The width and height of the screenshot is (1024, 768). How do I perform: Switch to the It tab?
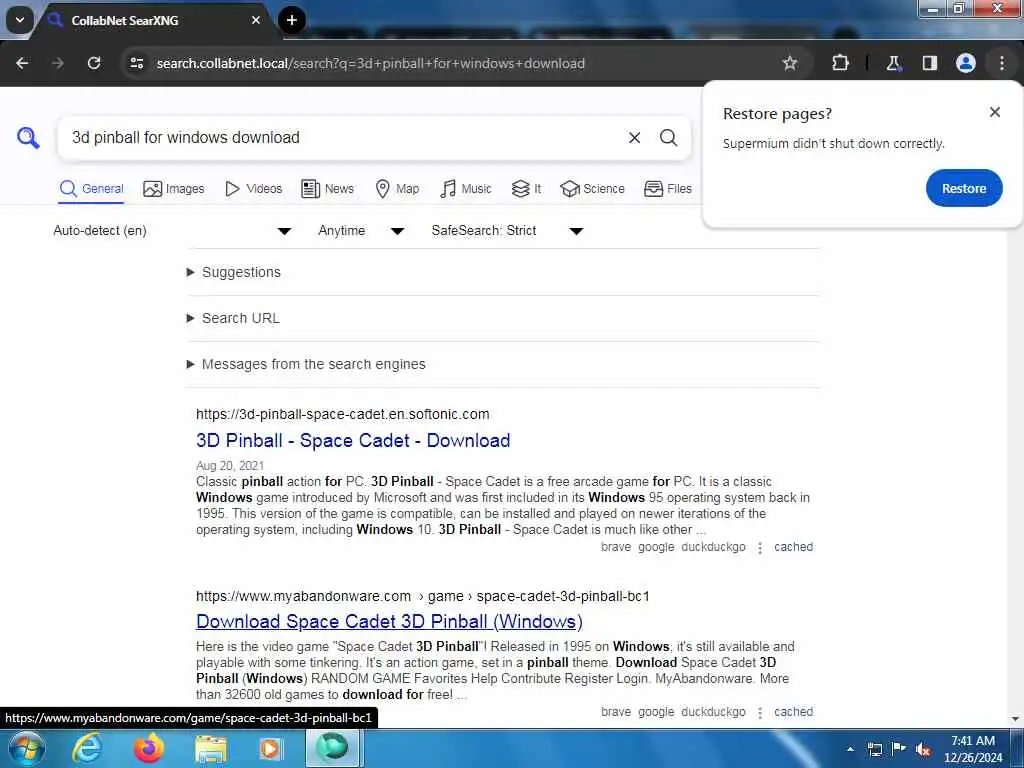click(x=526, y=189)
